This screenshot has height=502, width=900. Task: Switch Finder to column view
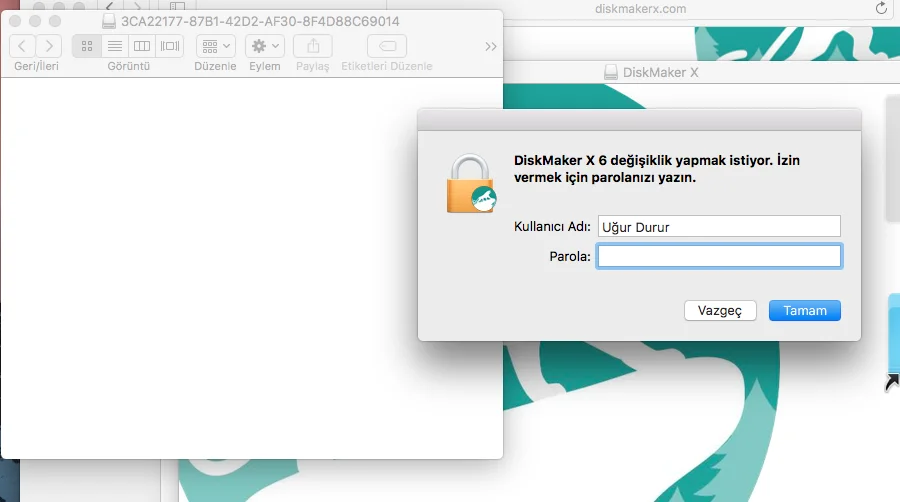(x=142, y=46)
